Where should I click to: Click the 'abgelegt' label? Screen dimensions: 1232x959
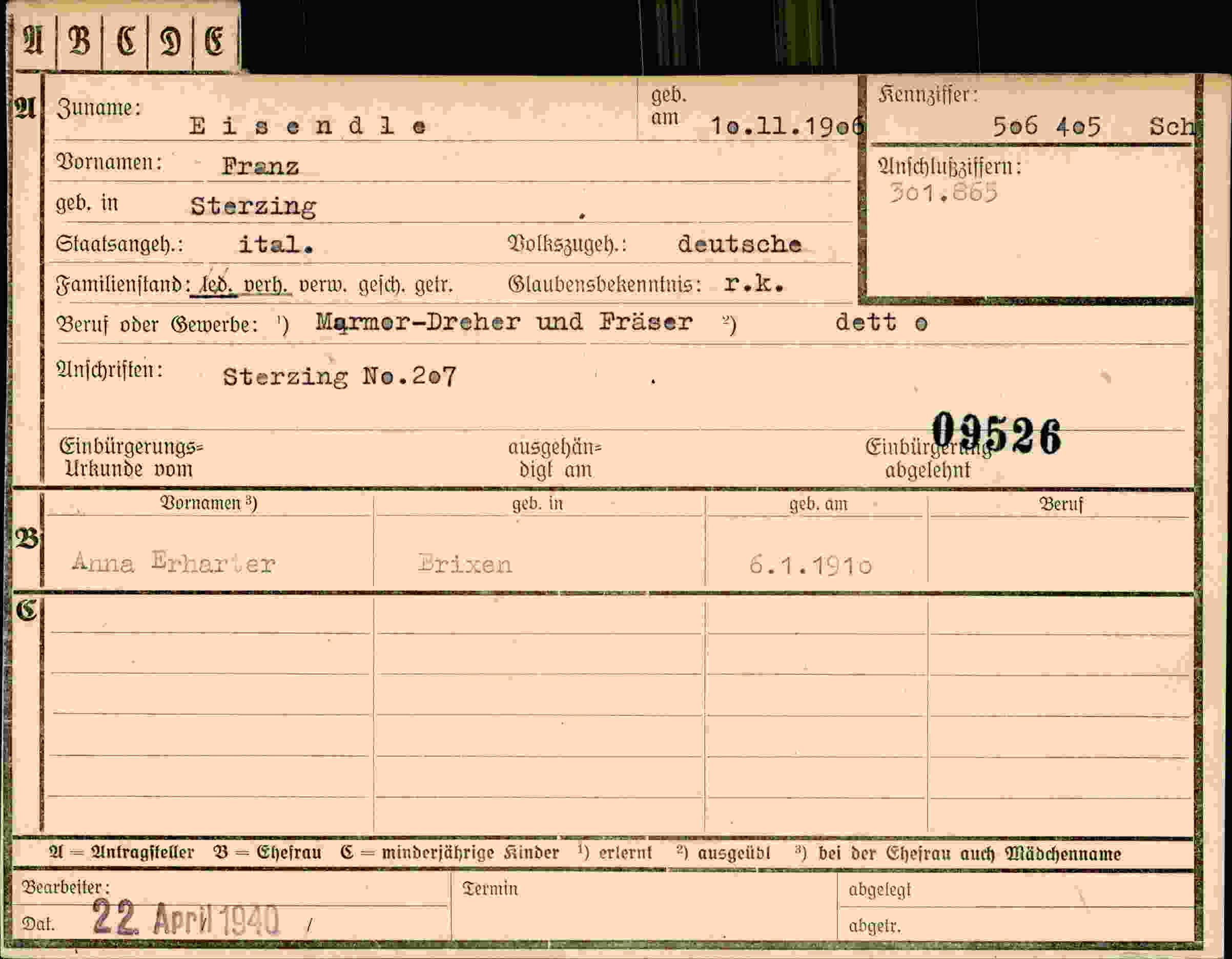879,890
